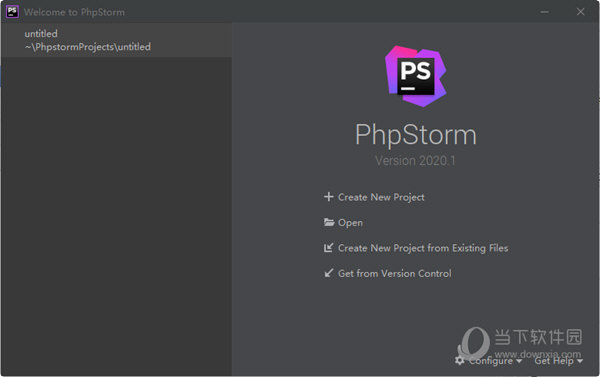
Task: Minimize the Welcome to PhpStorm window
Action: pos(544,12)
